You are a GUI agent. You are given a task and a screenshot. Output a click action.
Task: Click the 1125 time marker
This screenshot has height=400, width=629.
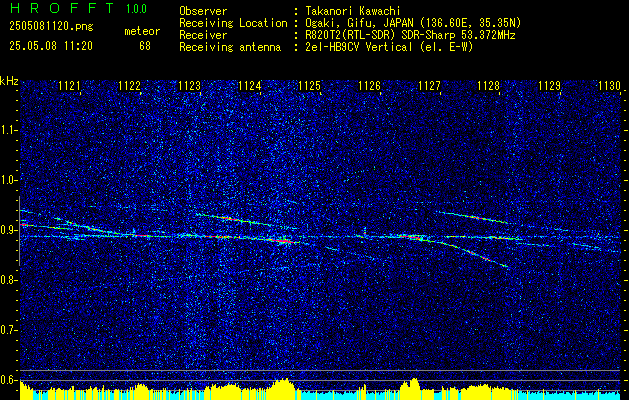[x=310, y=86]
